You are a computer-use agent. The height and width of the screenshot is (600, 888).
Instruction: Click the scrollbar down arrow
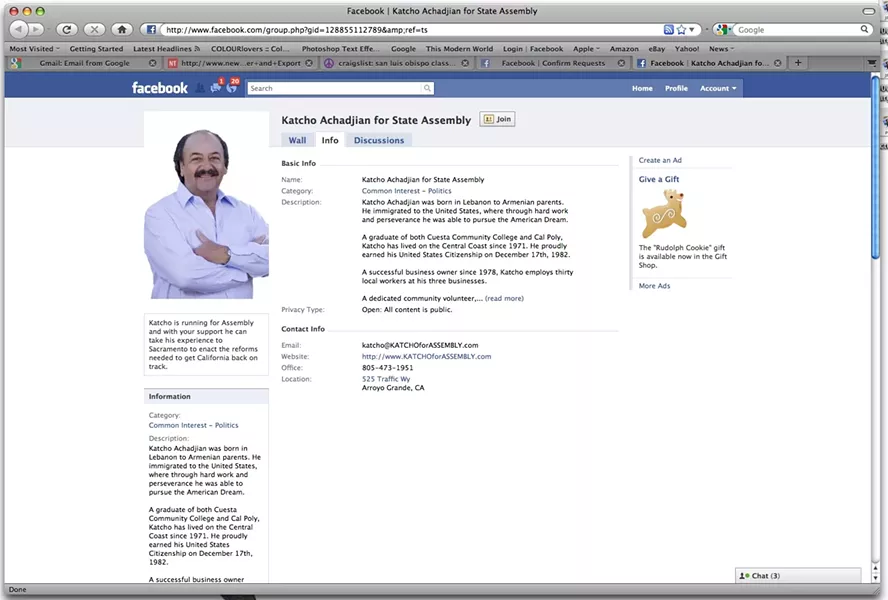point(875,577)
